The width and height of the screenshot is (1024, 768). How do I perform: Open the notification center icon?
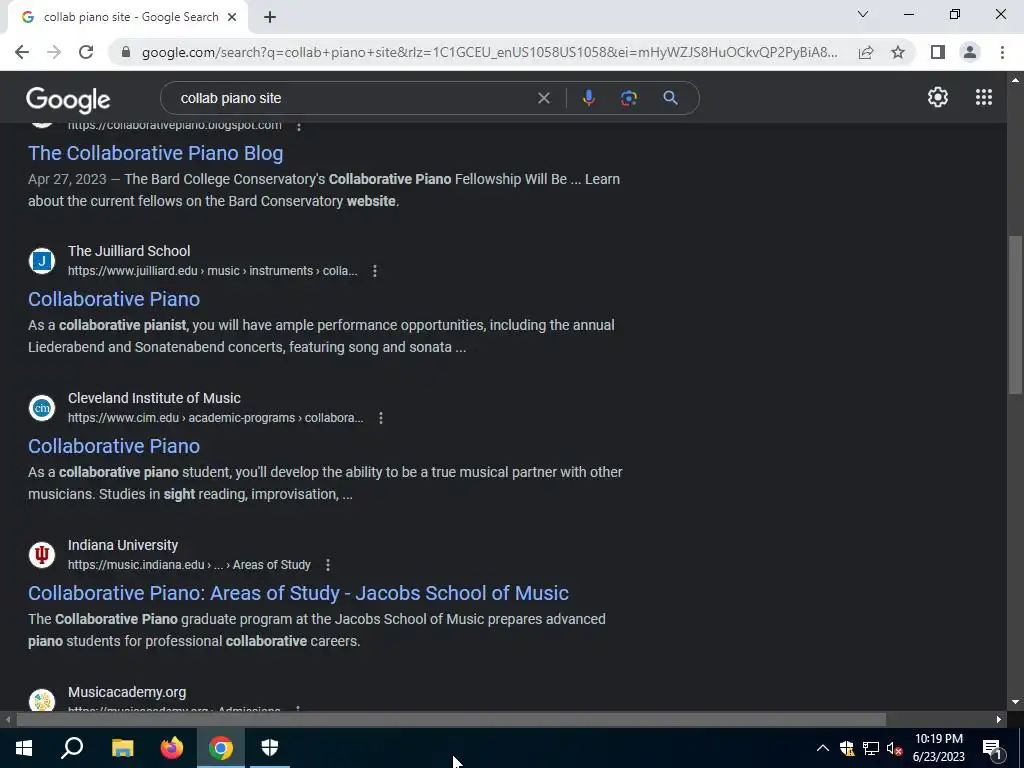pyautogui.click(x=991, y=748)
